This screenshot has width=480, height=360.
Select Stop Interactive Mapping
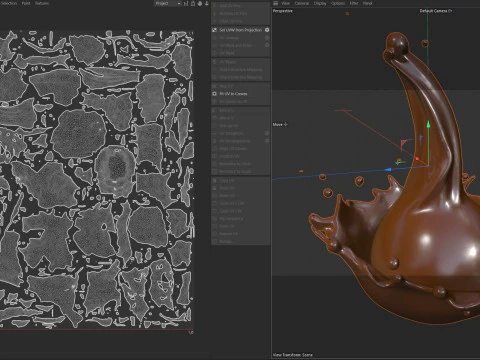click(x=241, y=77)
